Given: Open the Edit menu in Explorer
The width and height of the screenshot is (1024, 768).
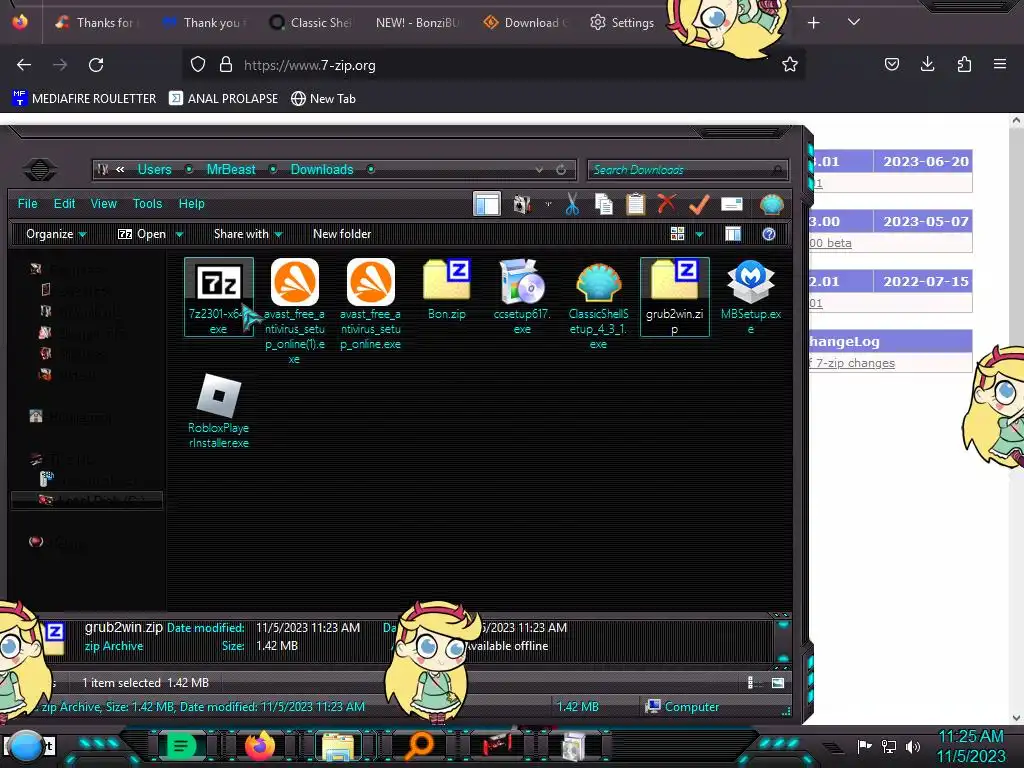Looking at the screenshot, I should click(x=64, y=204).
